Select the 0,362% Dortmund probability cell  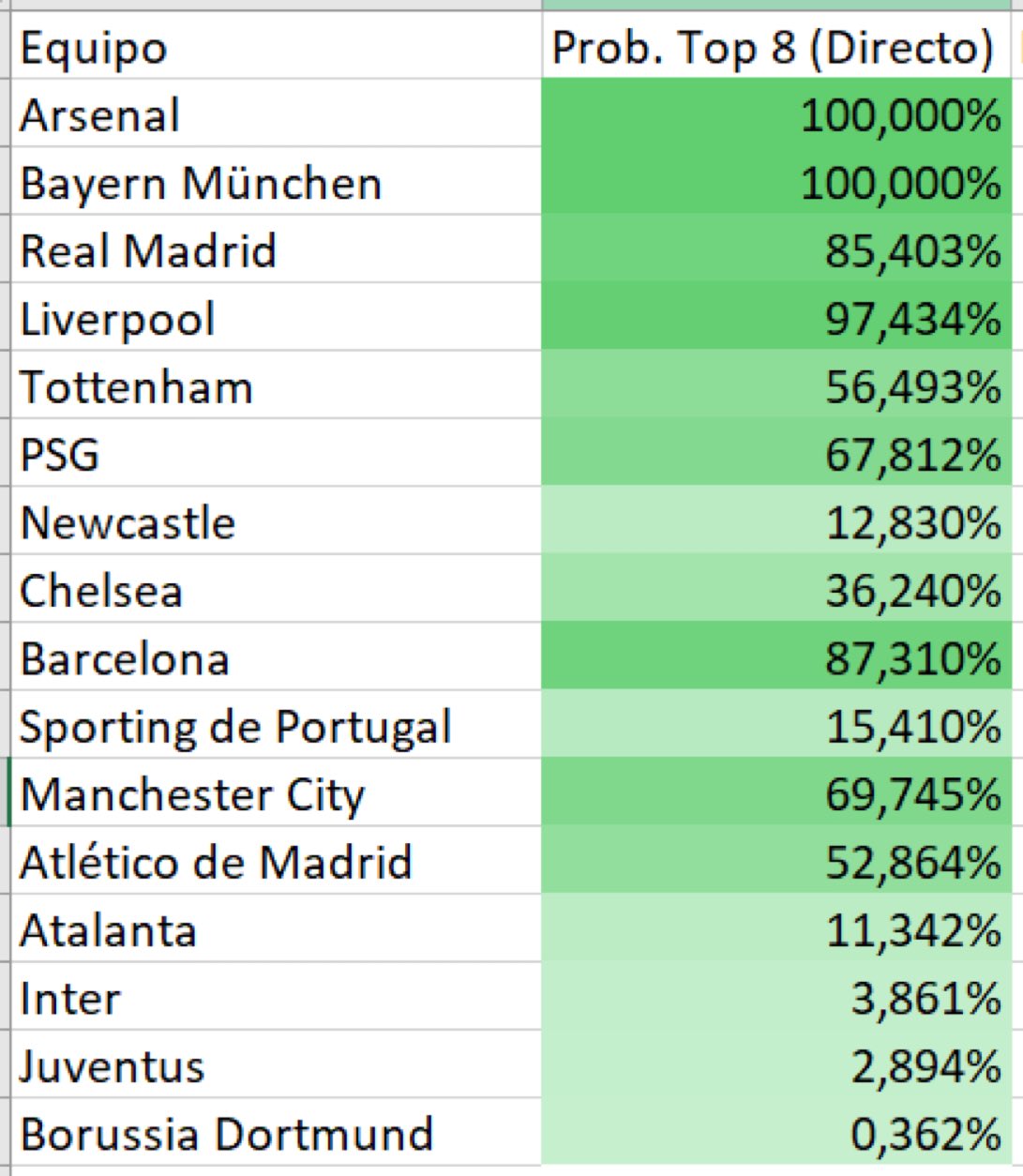775,1134
